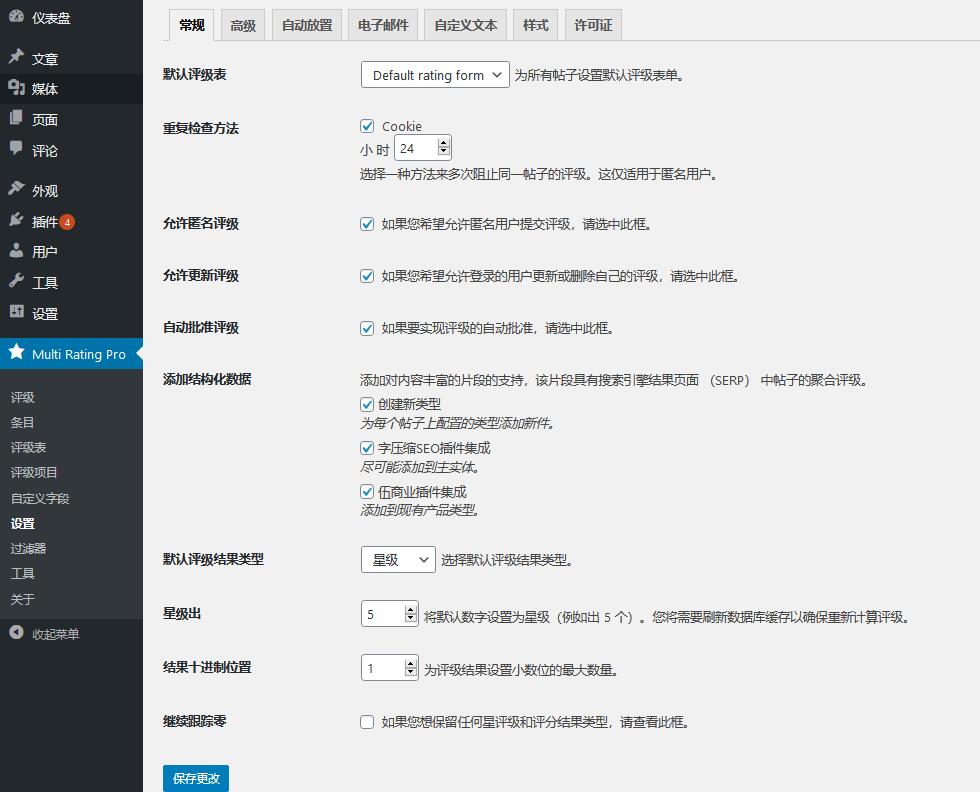Screen dimensions: 980x792
Task: Open the 评级表 submenu link
Action: coord(29,447)
